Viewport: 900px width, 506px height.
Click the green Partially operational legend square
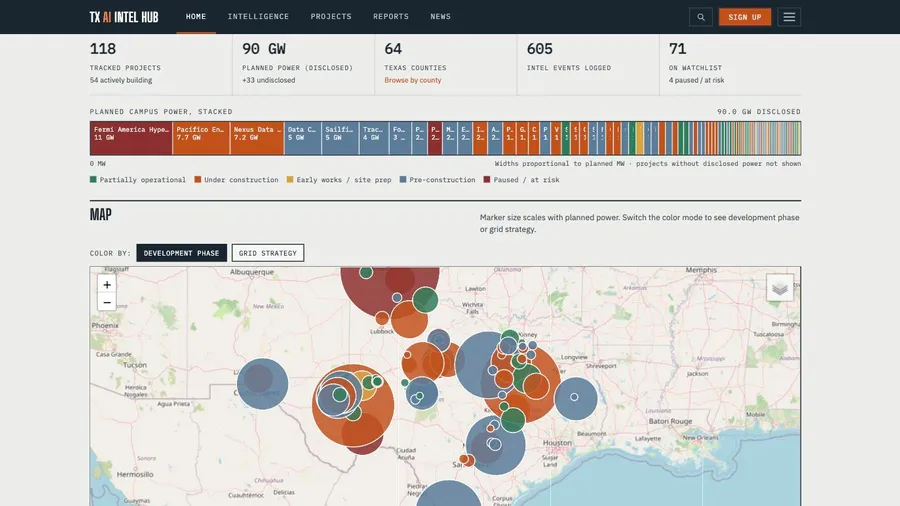pyautogui.click(x=93, y=180)
